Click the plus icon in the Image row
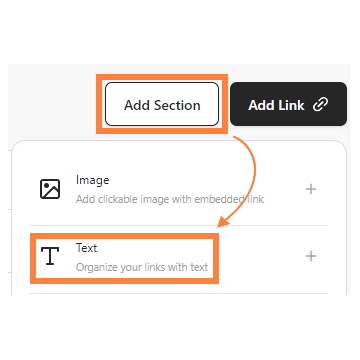The image size is (360, 360). pos(311,189)
